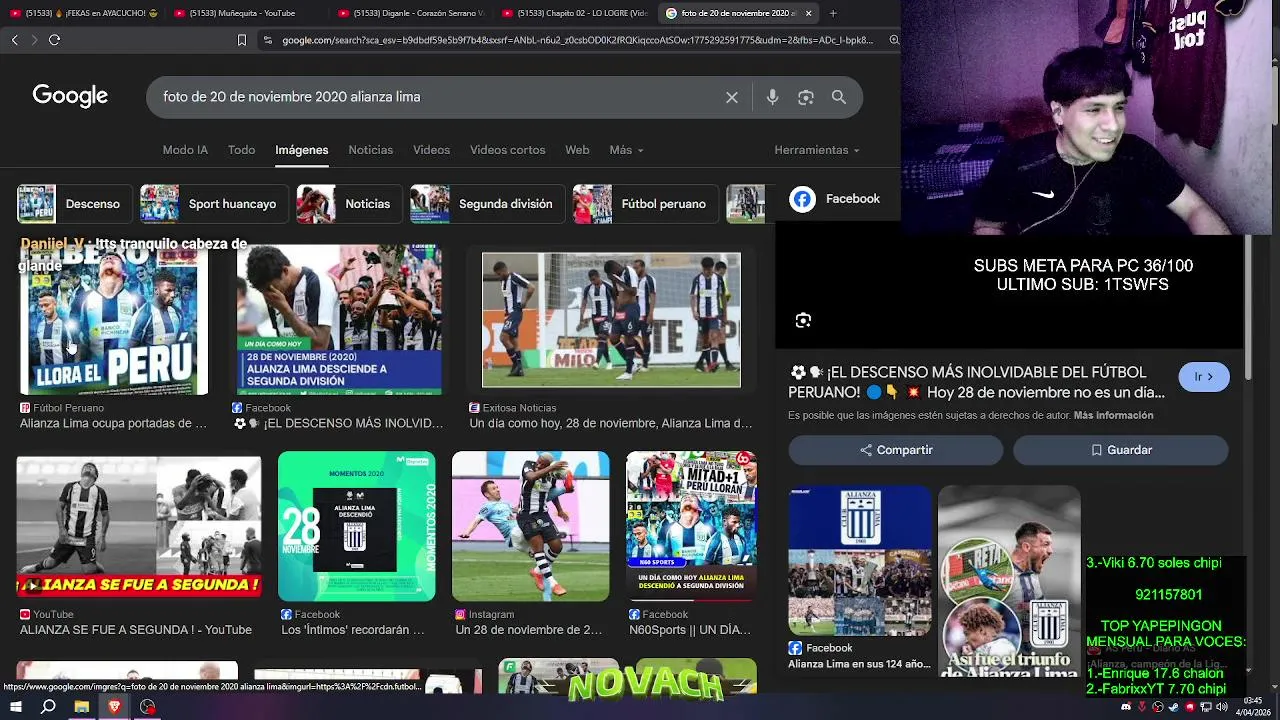Image resolution: width=1280 pixels, height=720 pixels.
Task: Select the Imágenes tab
Action: click(x=301, y=150)
